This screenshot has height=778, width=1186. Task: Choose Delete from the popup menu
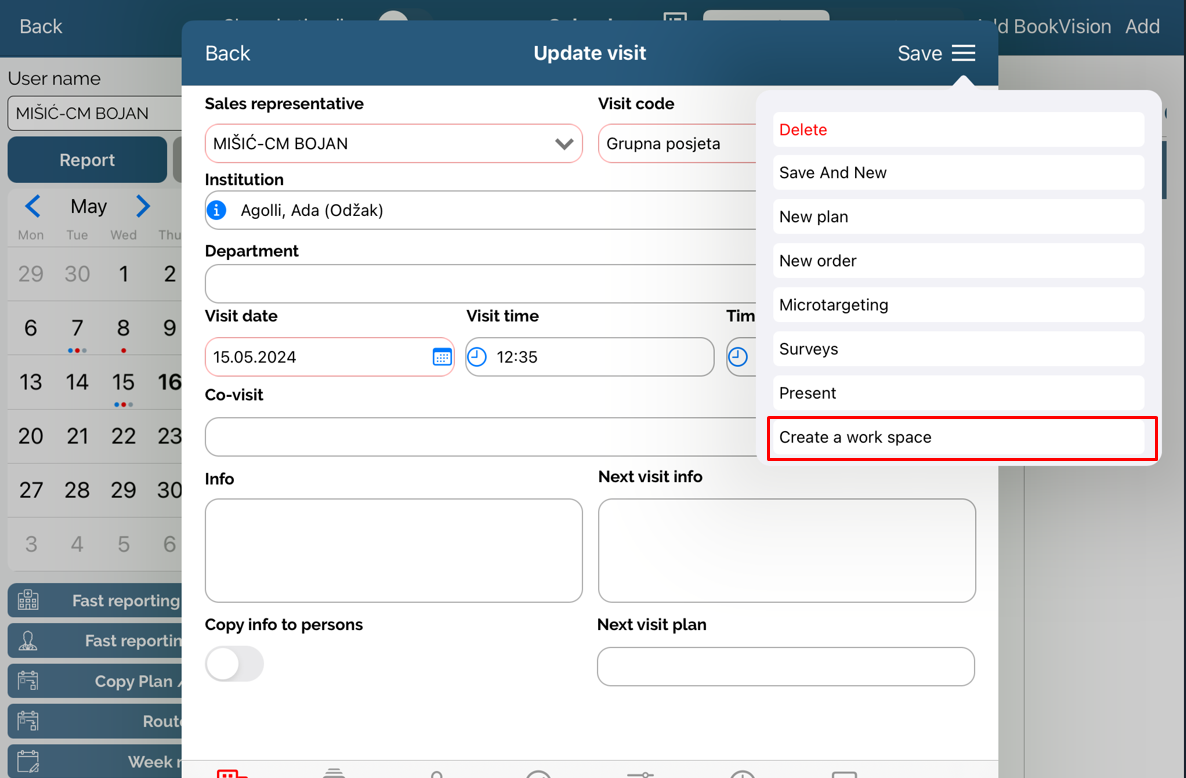coord(958,130)
